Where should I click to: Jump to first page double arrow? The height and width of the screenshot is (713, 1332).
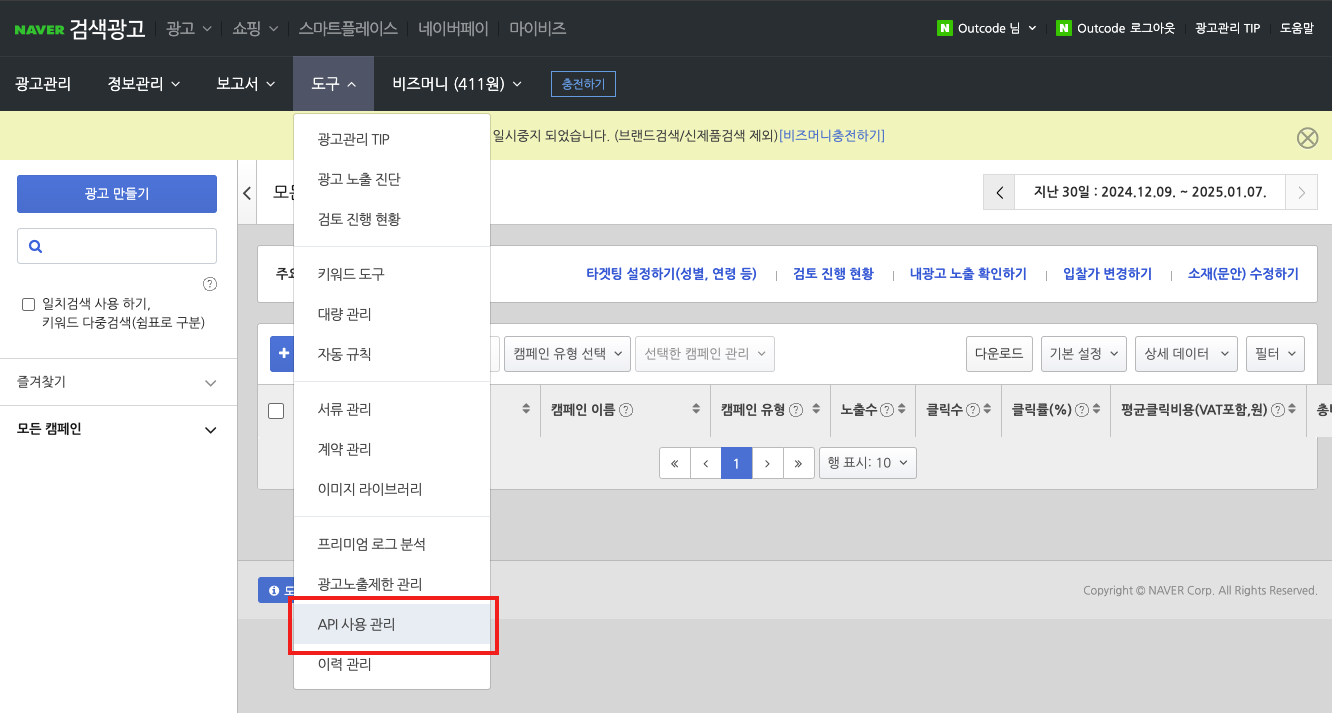pyautogui.click(x=675, y=463)
